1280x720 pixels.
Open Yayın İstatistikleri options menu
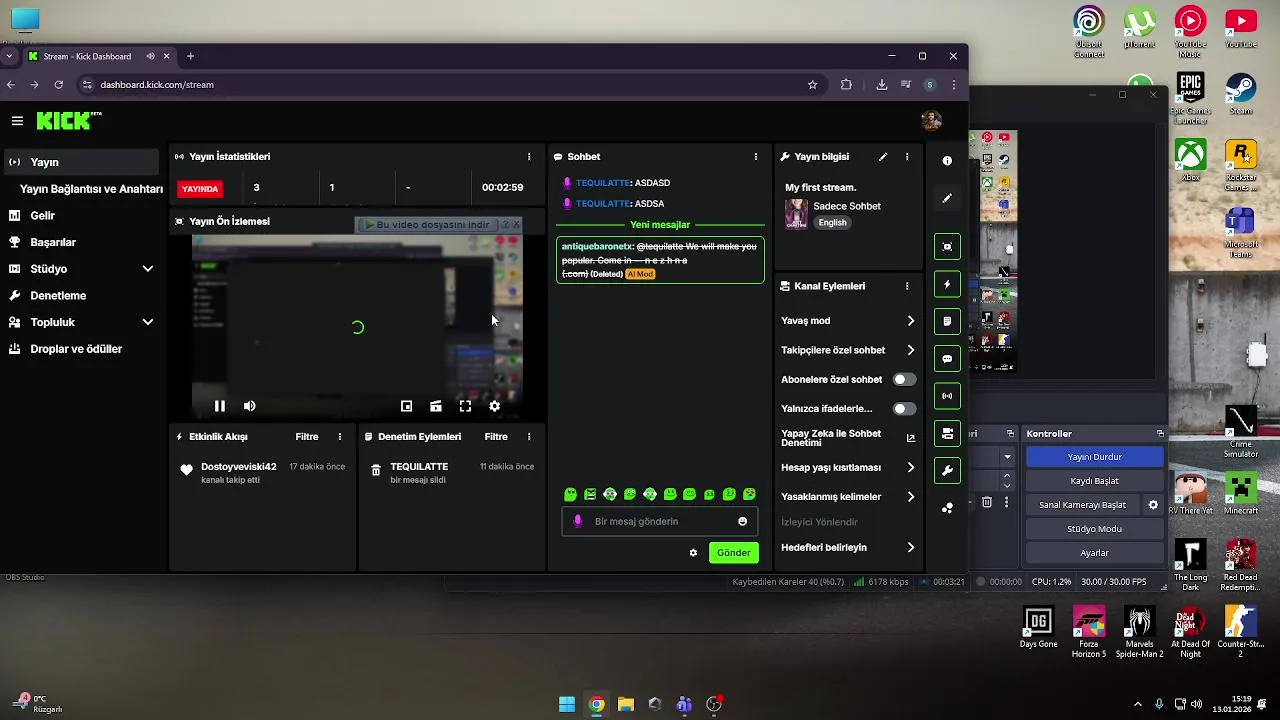click(x=529, y=157)
